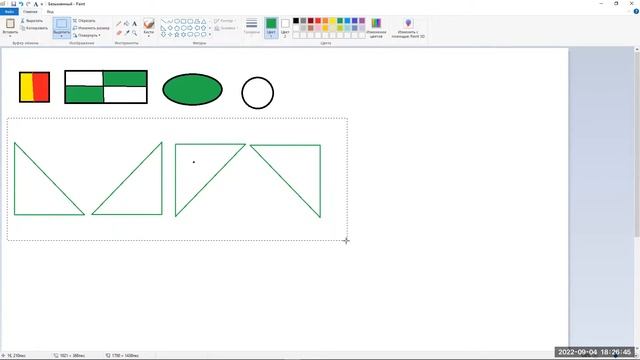The width and height of the screenshot is (640, 360).
Task: Pick the pink palette swatch in second row
Action: (318, 28)
